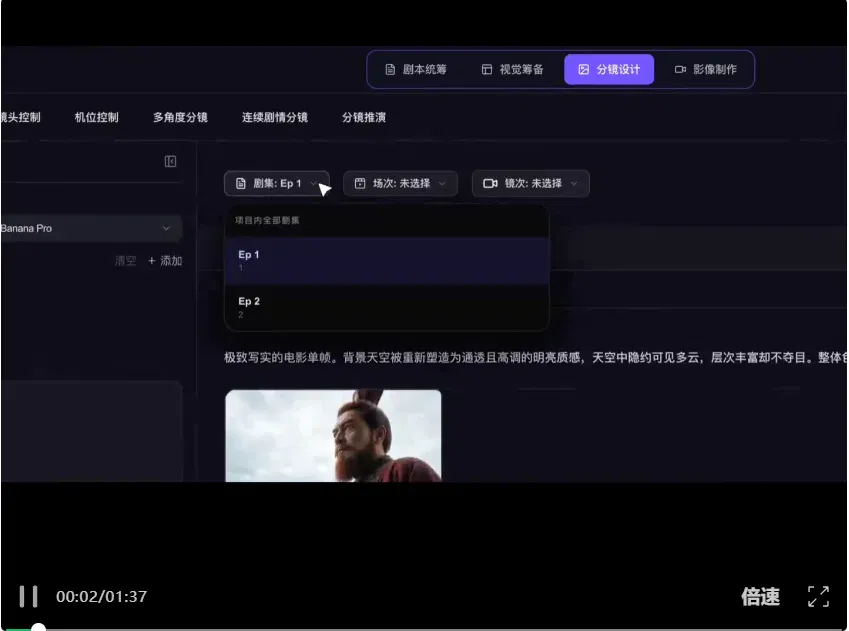
Task: Click the video progress slider handle
Action: point(38,628)
